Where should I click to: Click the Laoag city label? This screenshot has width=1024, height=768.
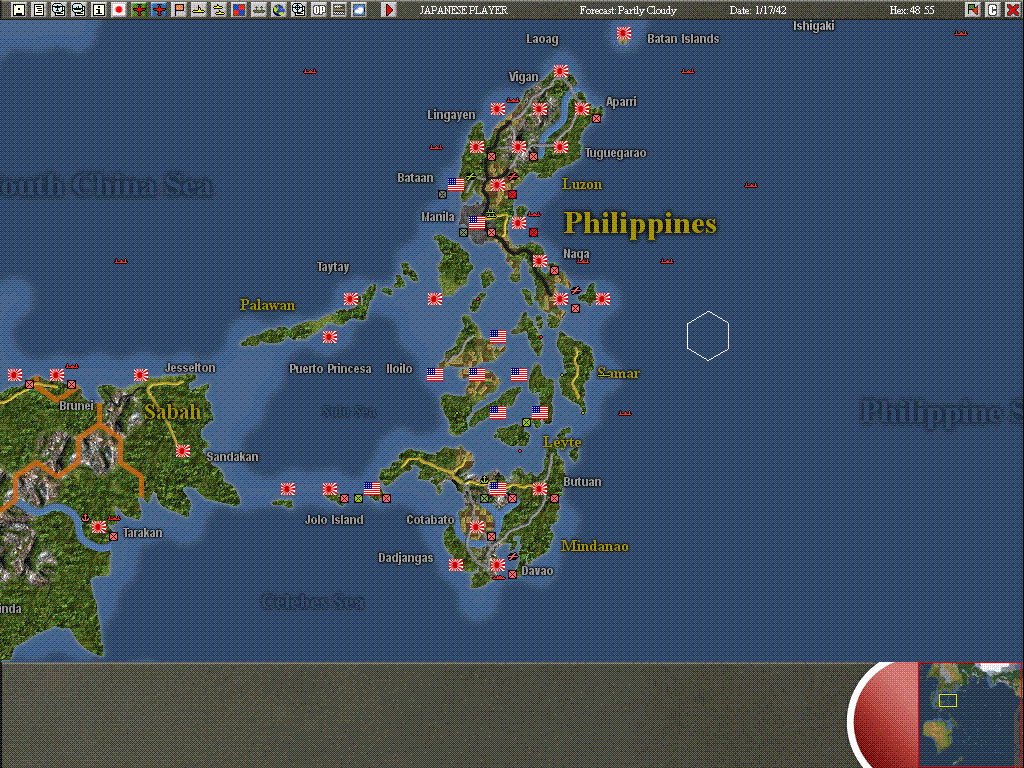click(542, 39)
